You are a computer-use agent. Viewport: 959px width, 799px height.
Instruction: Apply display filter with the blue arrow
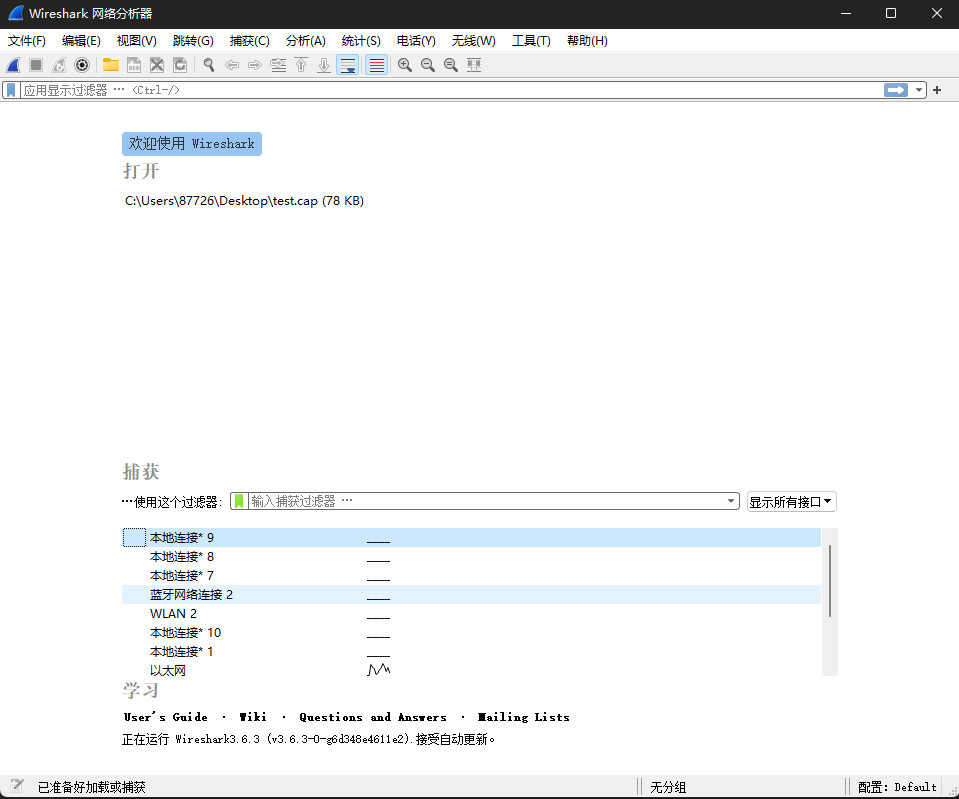(x=895, y=90)
